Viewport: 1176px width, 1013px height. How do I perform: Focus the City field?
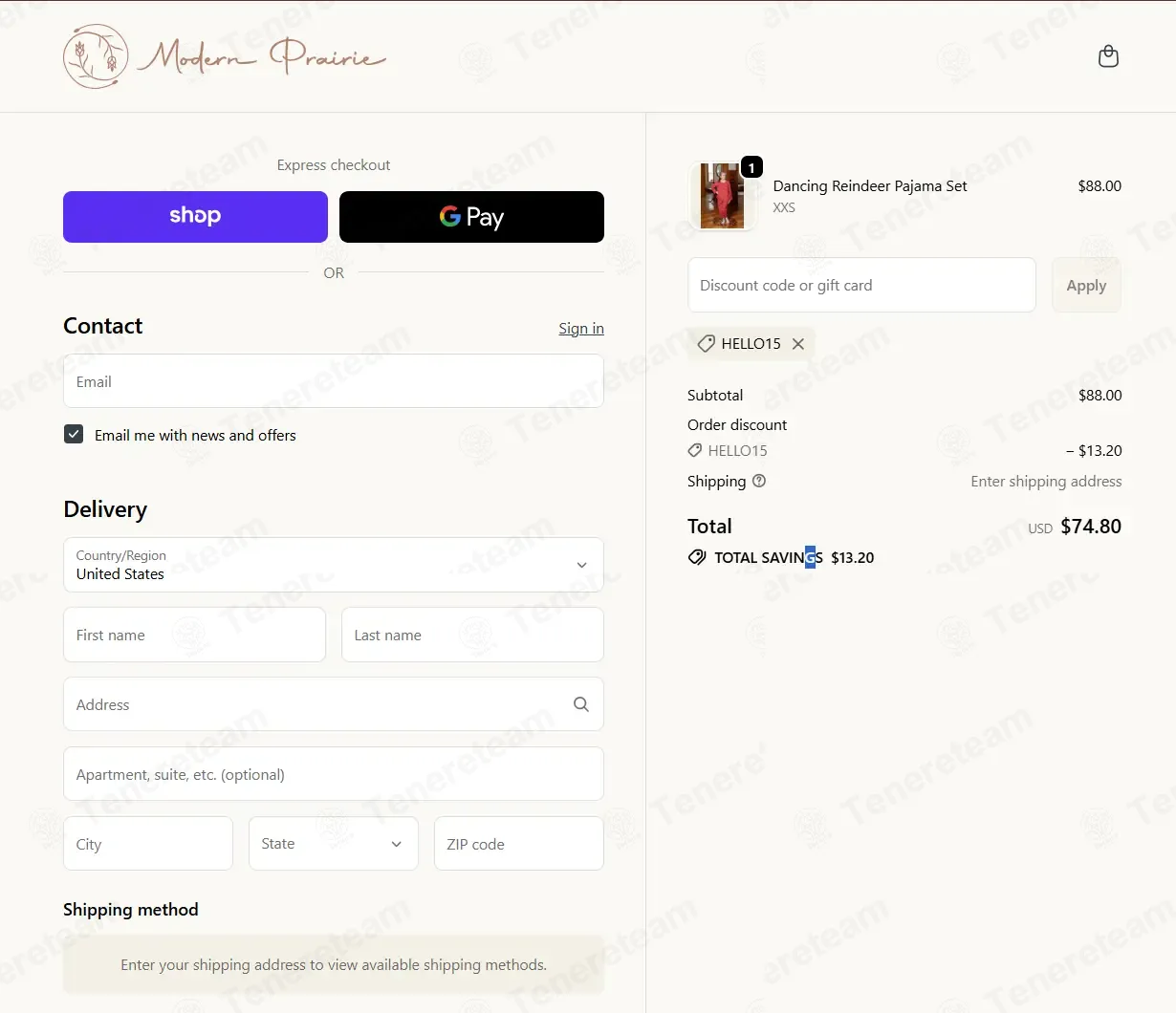148,844
